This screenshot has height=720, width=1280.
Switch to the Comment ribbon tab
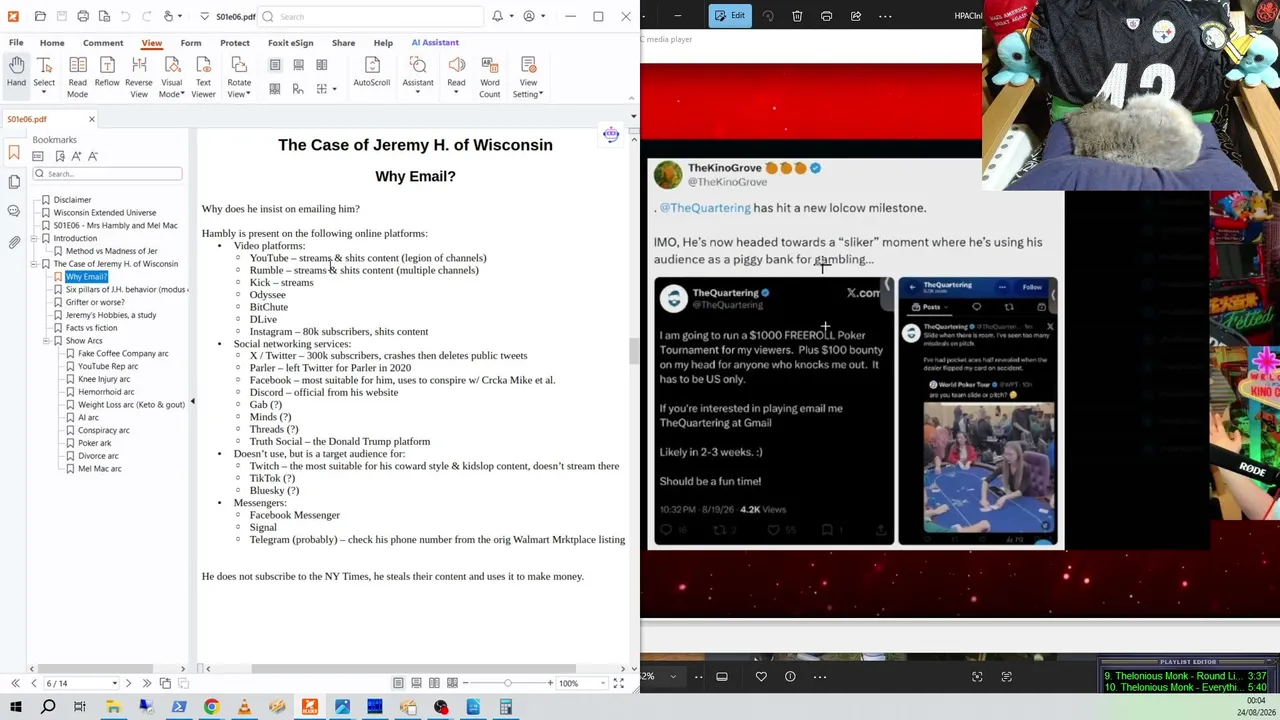click(103, 43)
